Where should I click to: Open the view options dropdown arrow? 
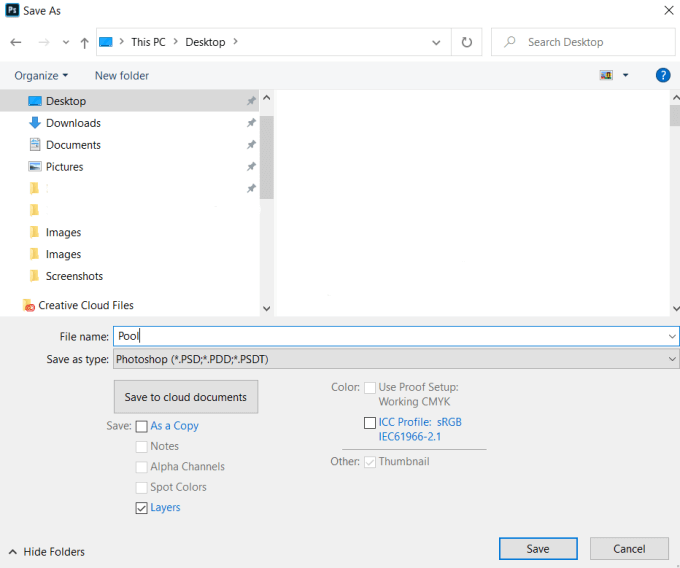tap(625, 75)
